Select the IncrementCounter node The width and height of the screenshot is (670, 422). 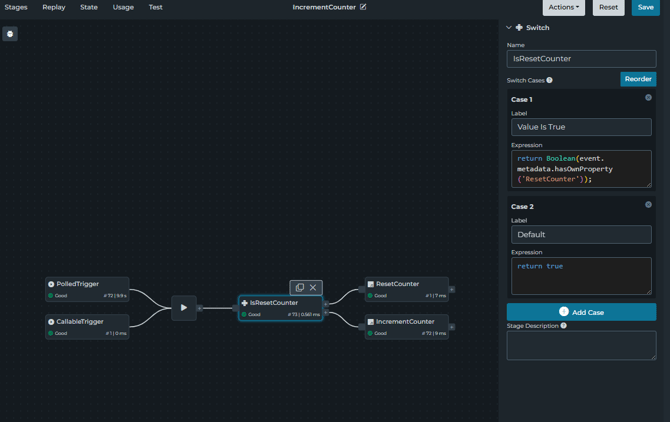(x=407, y=327)
